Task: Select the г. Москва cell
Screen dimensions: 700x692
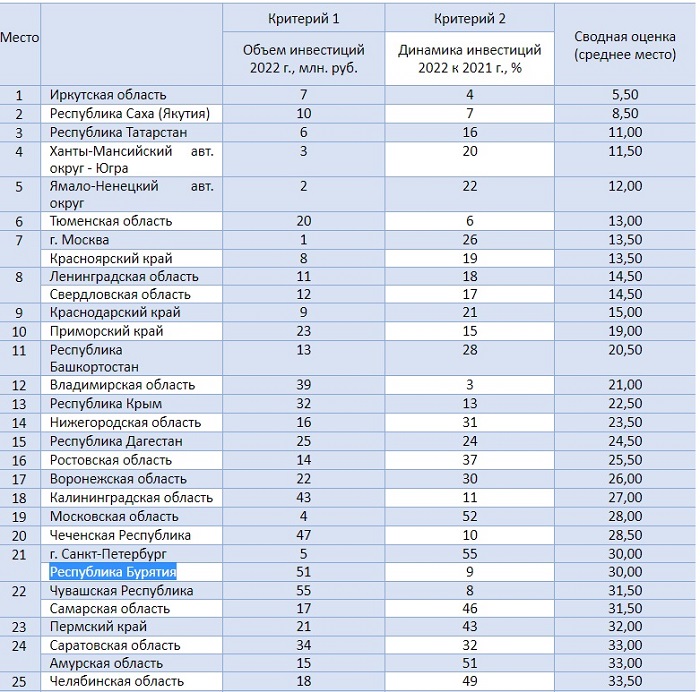Action: [79, 240]
